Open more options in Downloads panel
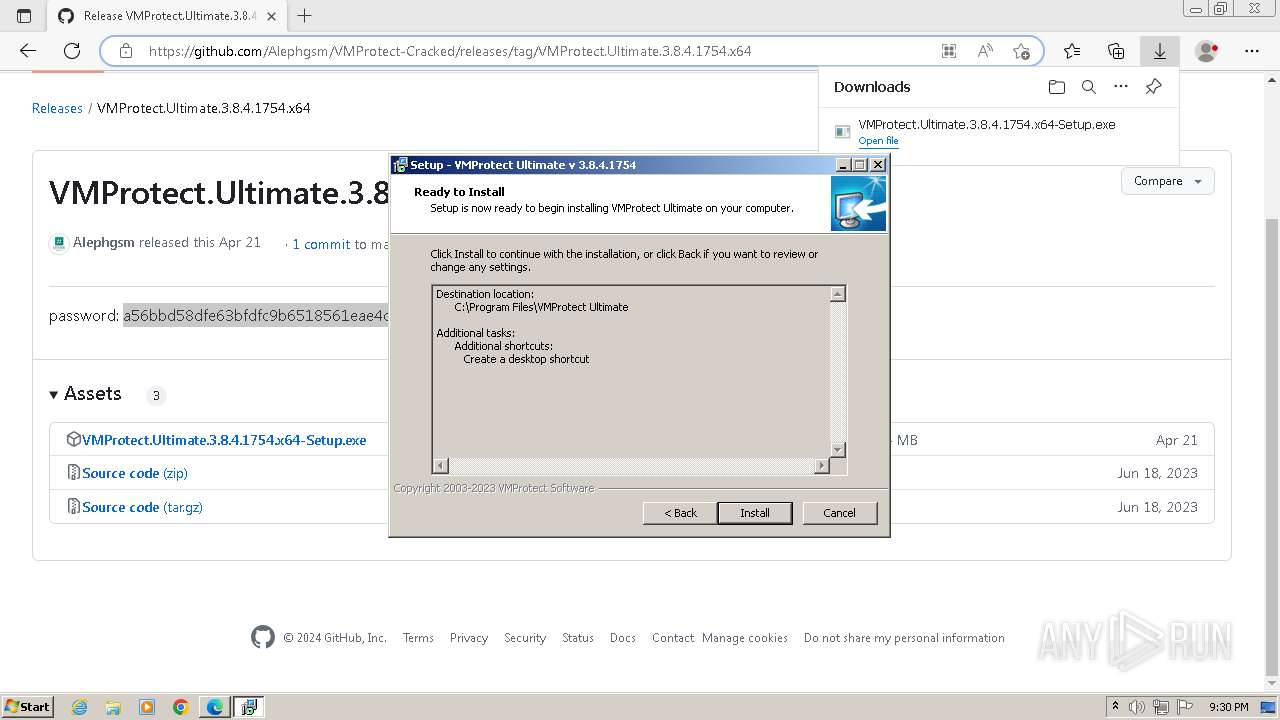This screenshot has width=1280, height=720. click(x=1121, y=87)
